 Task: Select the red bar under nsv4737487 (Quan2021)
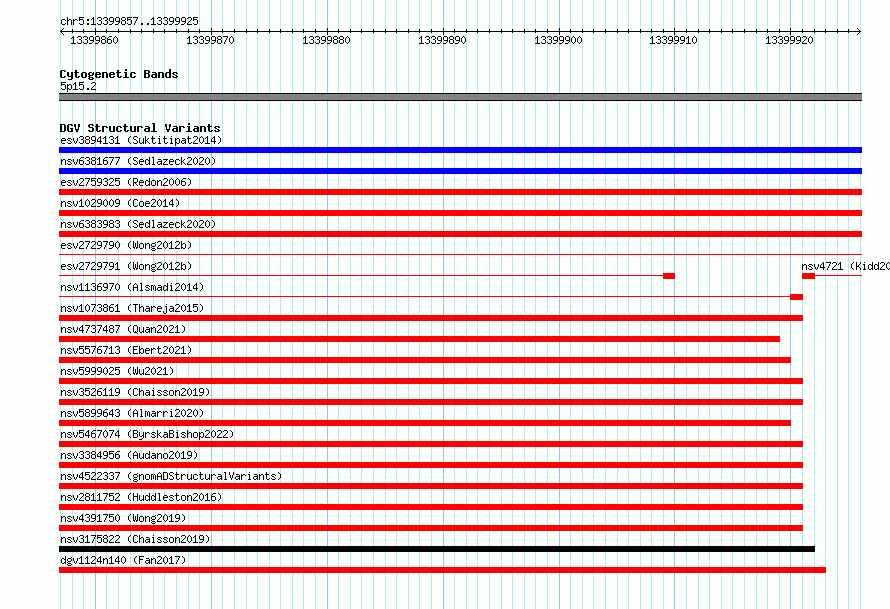419,339
